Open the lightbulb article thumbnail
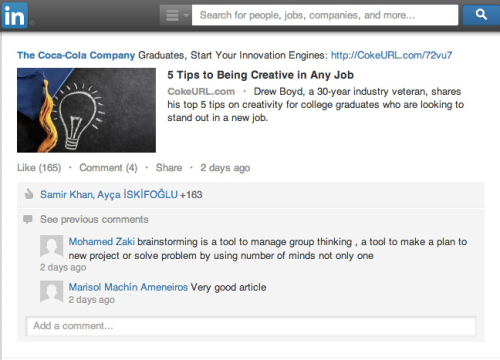The image size is (500, 360). pyautogui.click(x=86, y=110)
